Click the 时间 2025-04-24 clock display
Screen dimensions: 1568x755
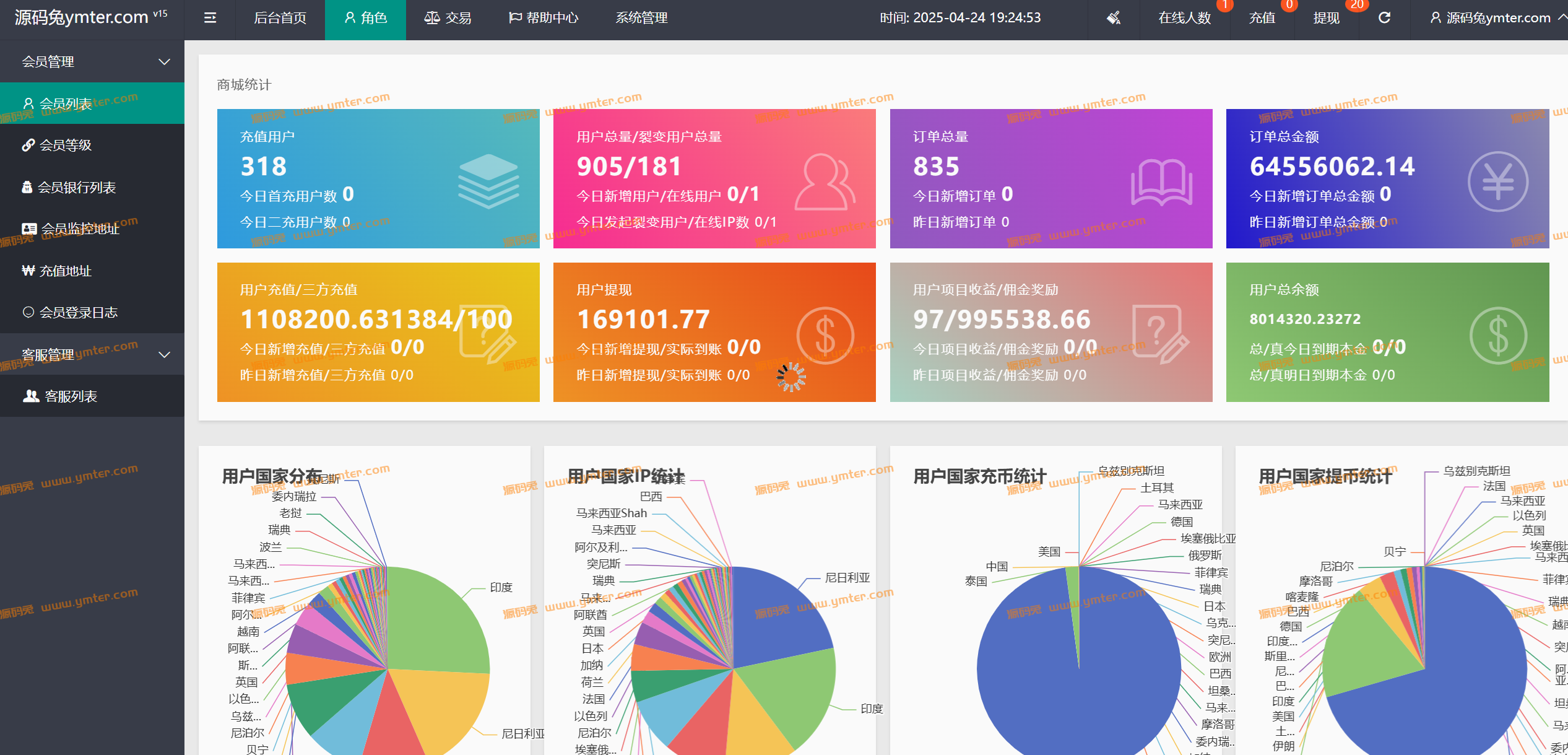[960, 18]
